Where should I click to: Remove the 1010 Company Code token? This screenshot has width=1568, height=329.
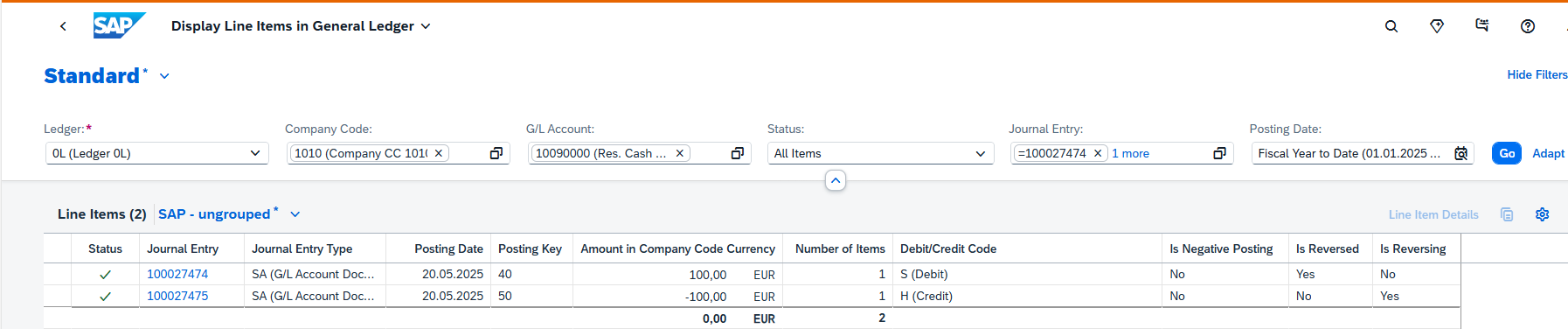(439, 153)
